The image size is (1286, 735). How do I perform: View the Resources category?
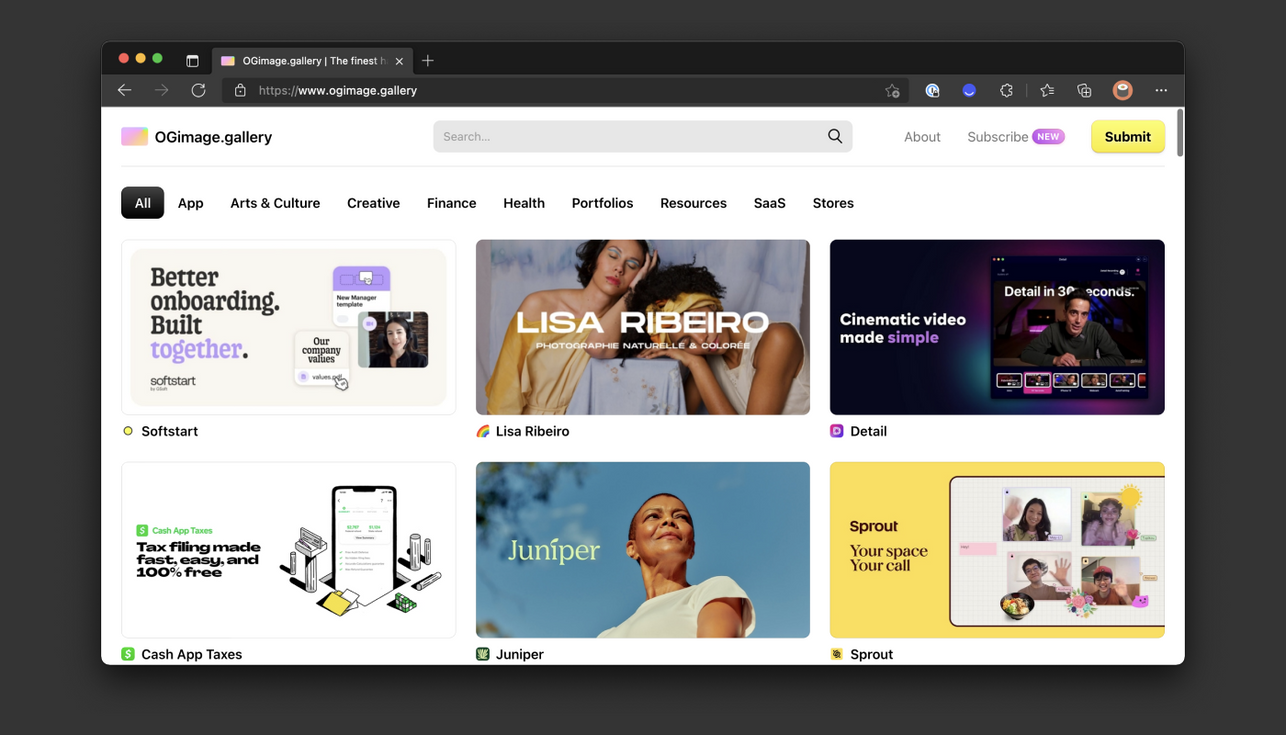693,203
